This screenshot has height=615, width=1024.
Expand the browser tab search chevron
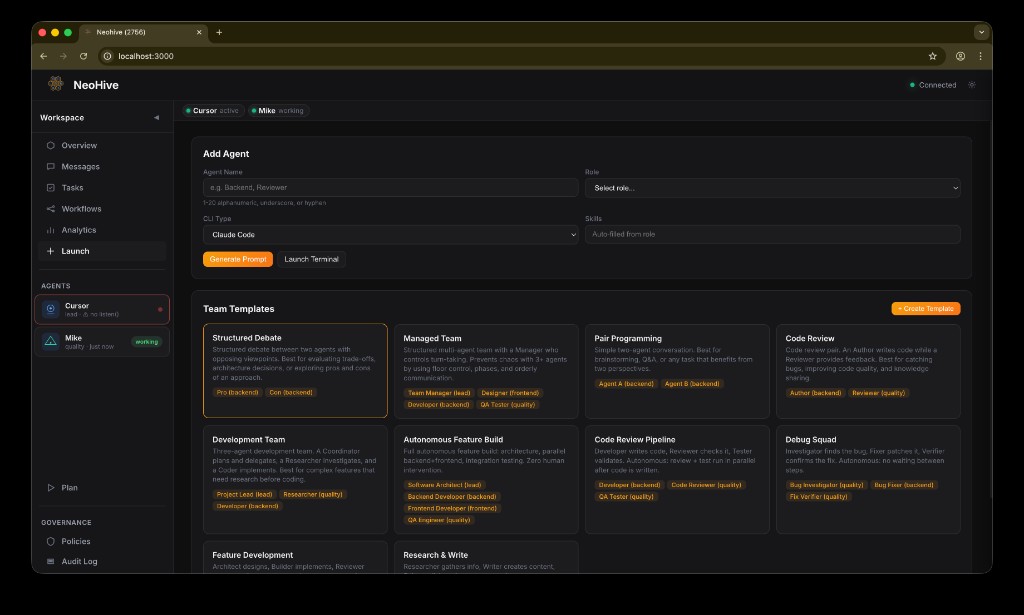981,32
